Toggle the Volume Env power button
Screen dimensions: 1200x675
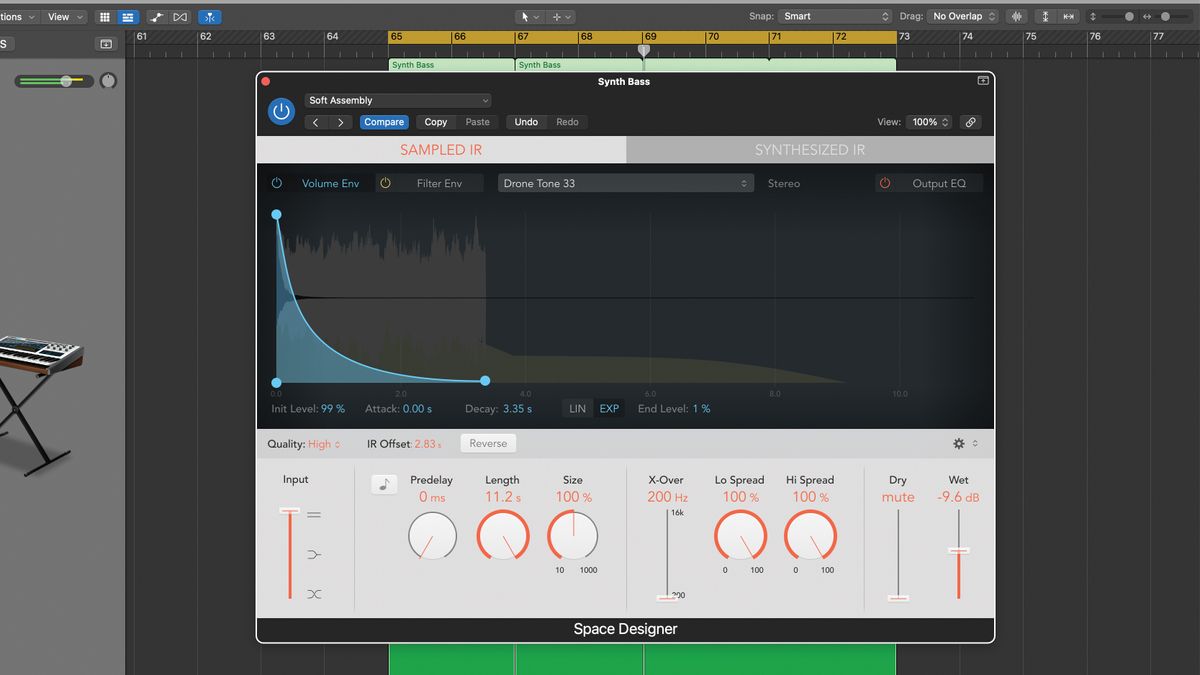[x=277, y=183]
